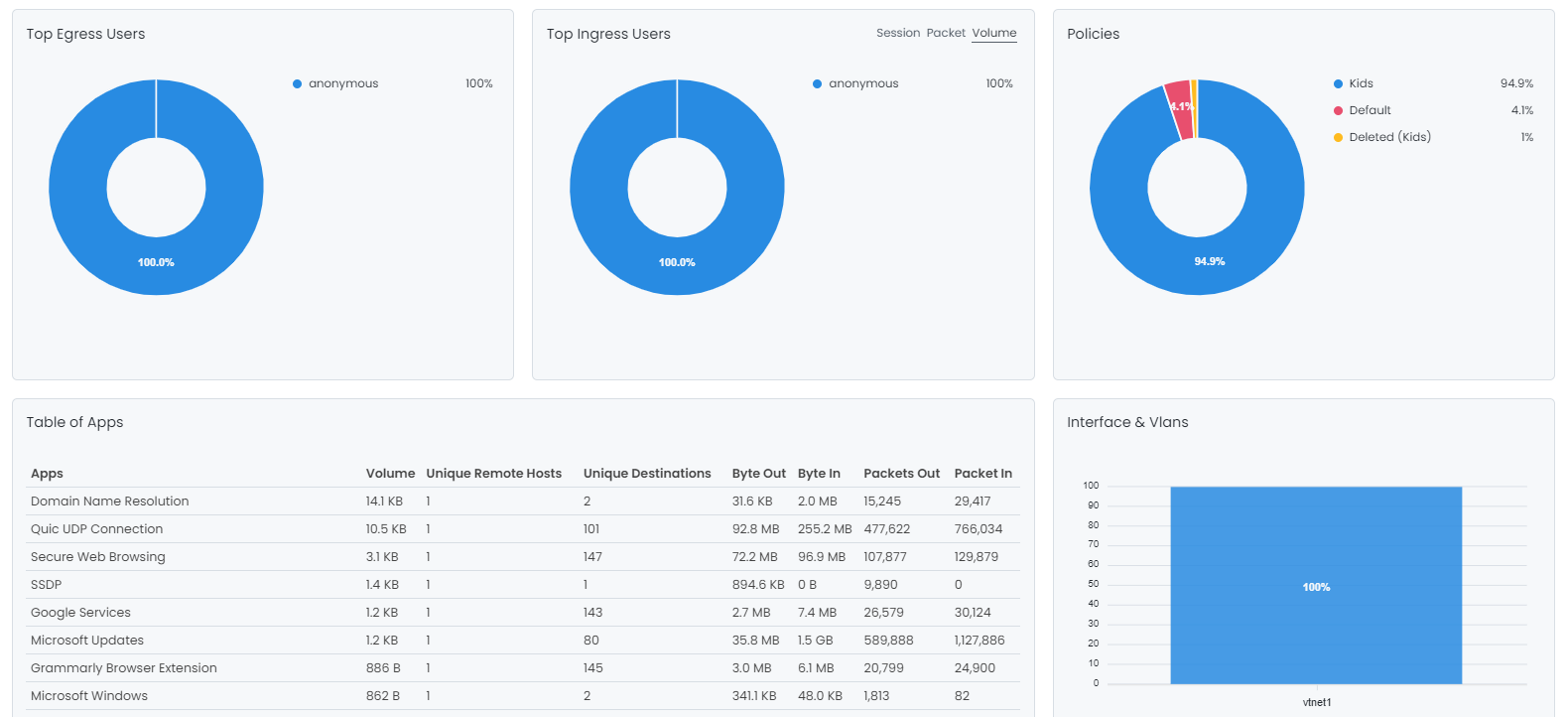
Task: Click the Packets Out column header
Action: coord(901,474)
